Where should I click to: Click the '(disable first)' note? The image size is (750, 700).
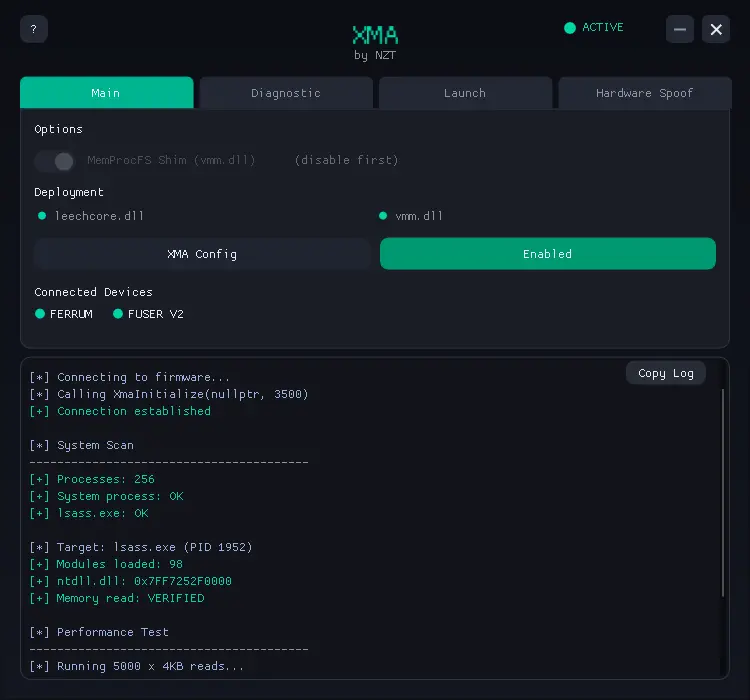point(346,160)
